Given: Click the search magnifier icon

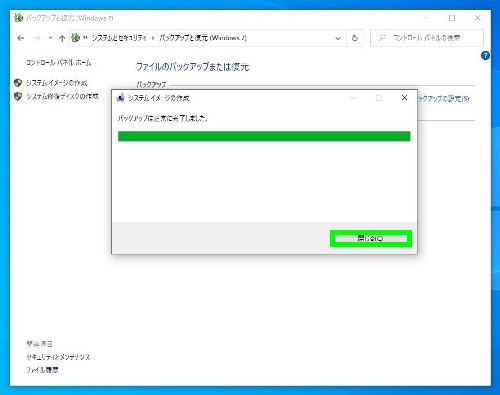Looking at the screenshot, I should 382,38.
